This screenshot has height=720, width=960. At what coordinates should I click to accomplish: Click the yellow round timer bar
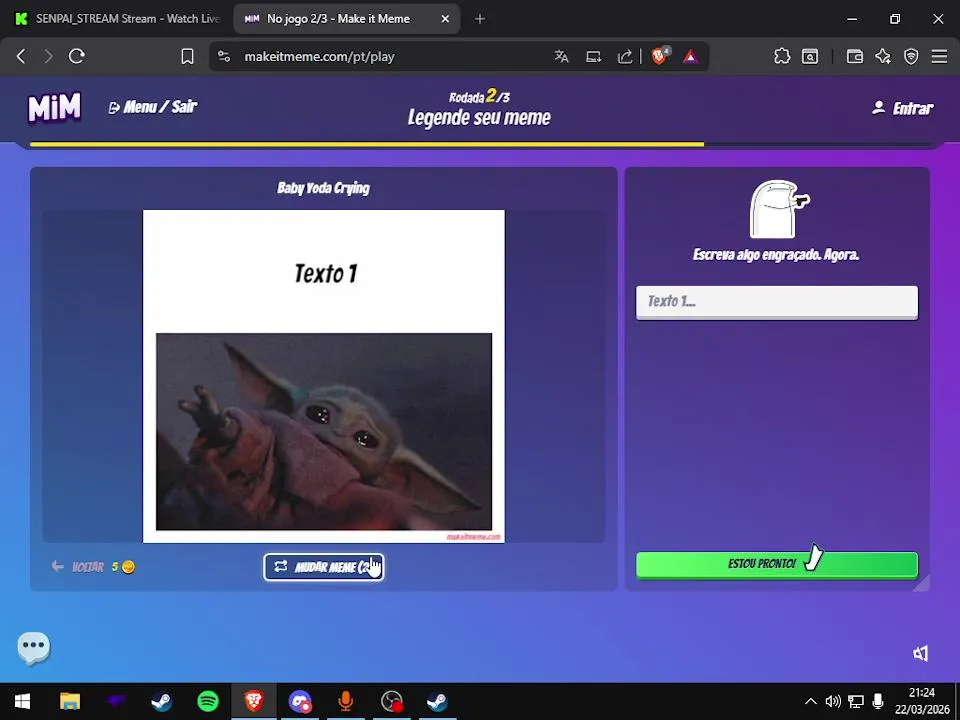coord(367,144)
